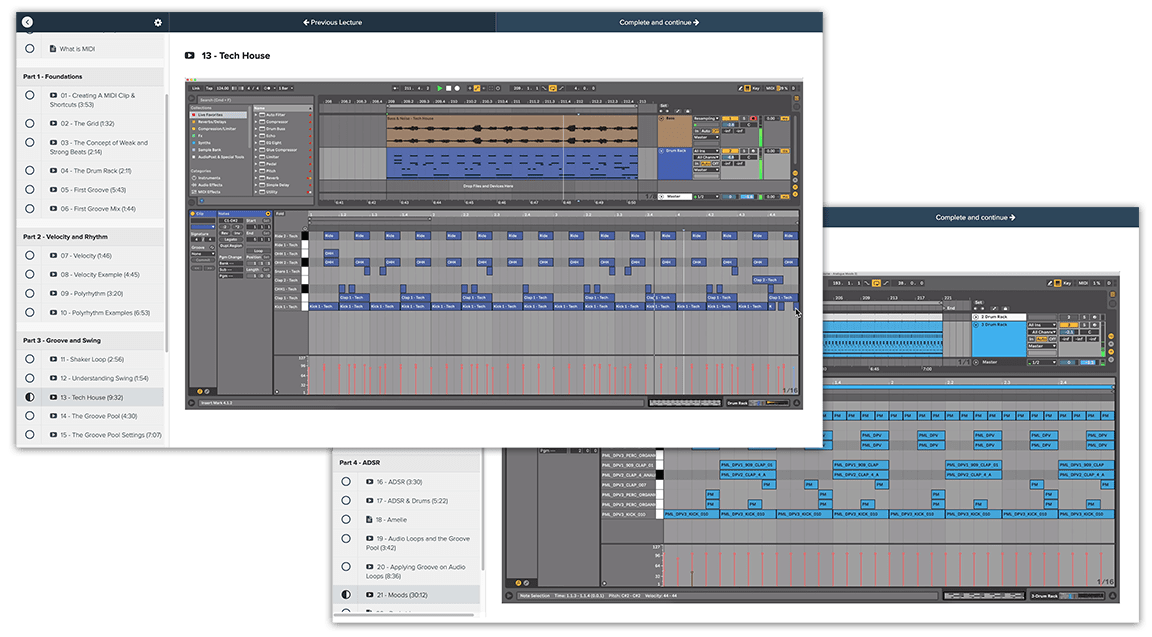
Task: Toggle the yellow loop switch in toolbar
Action: [x=552, y=88]
